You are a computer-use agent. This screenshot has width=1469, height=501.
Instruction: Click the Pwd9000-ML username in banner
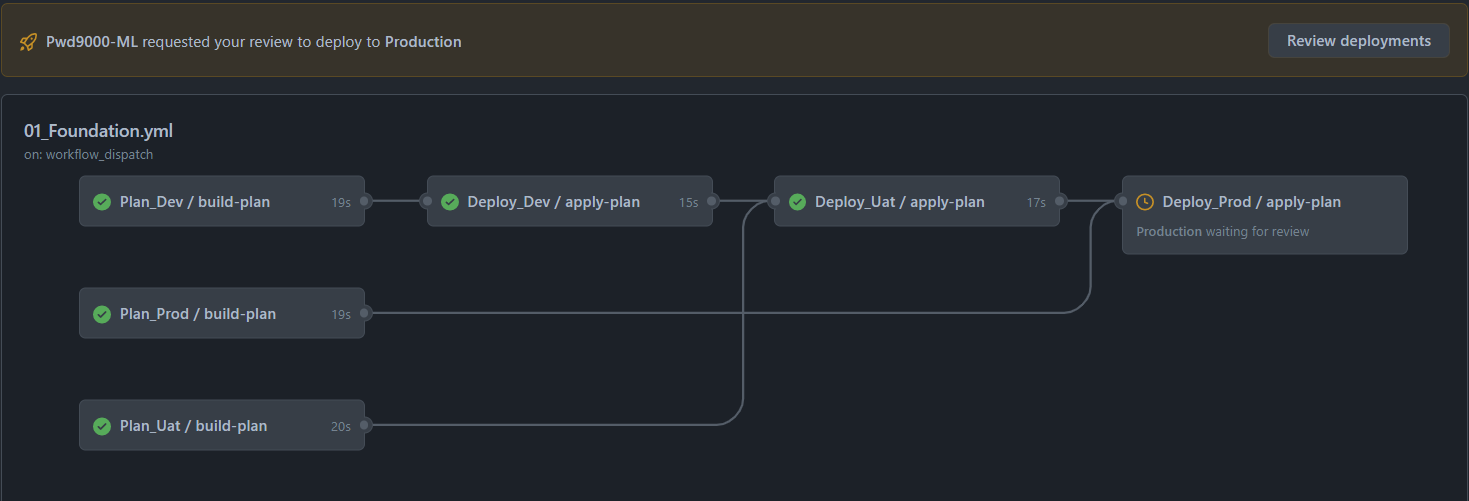(x=92, y=42)
